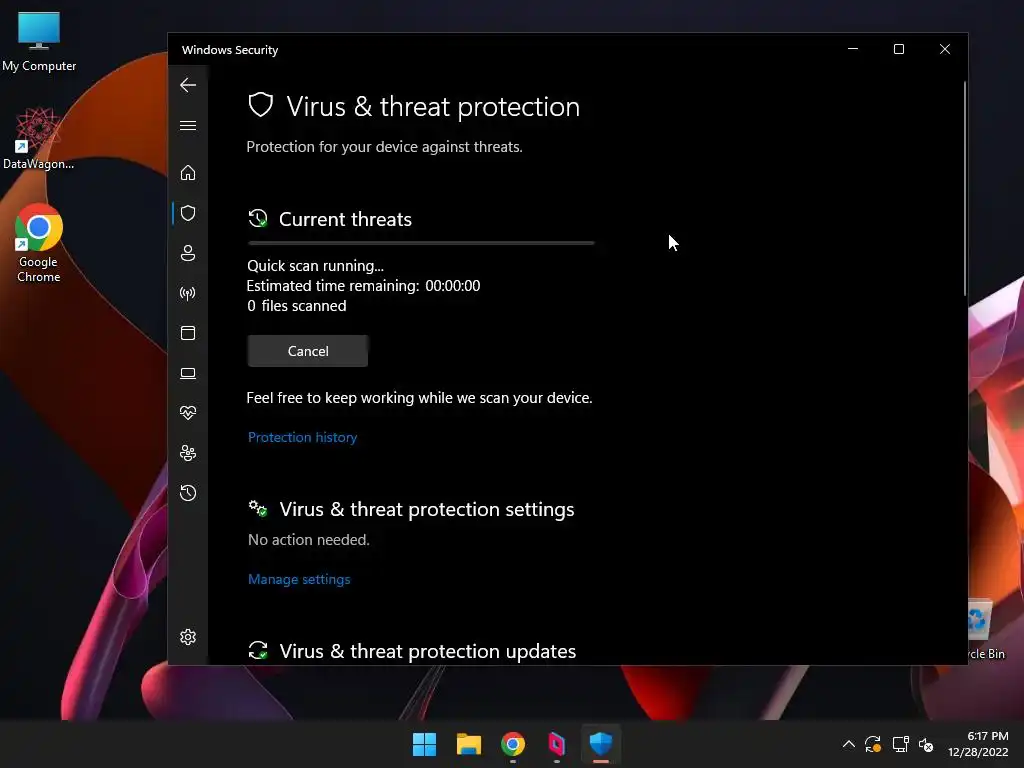Maximize the Windows Security window
The width and height of the screenshot is (1024, 768).
point(899,49)
